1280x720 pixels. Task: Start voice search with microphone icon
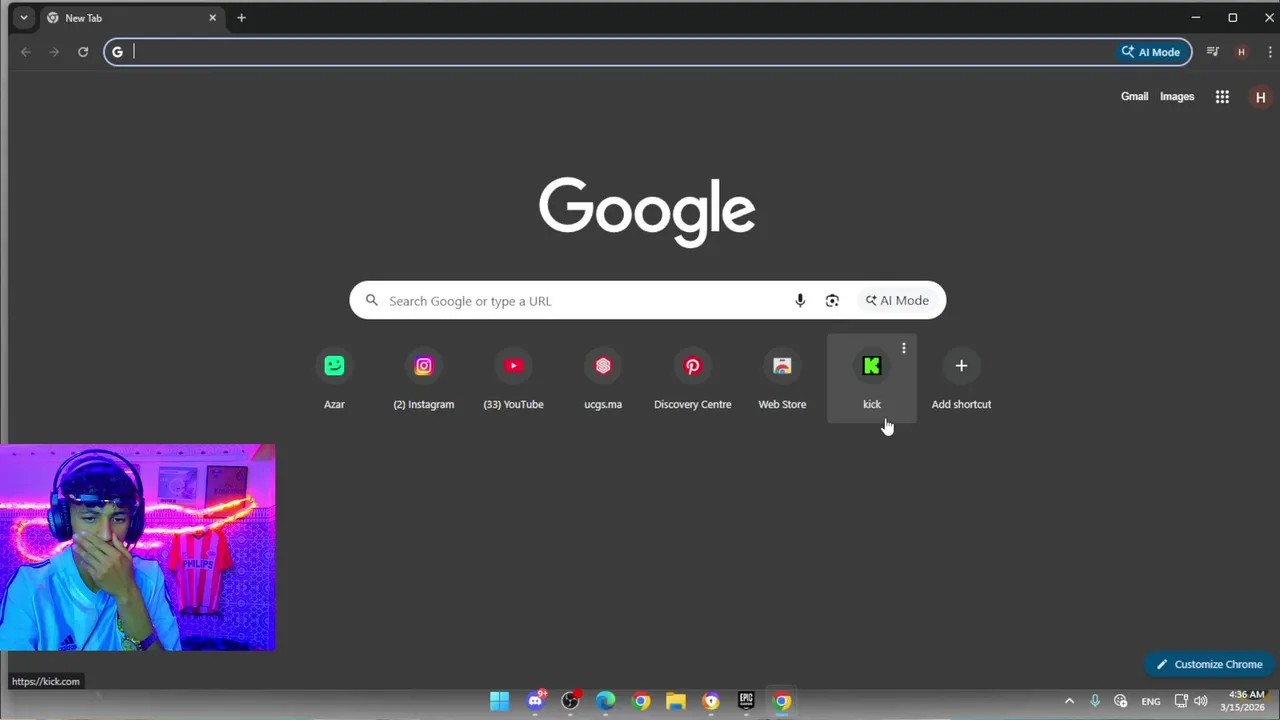(800, 300)
